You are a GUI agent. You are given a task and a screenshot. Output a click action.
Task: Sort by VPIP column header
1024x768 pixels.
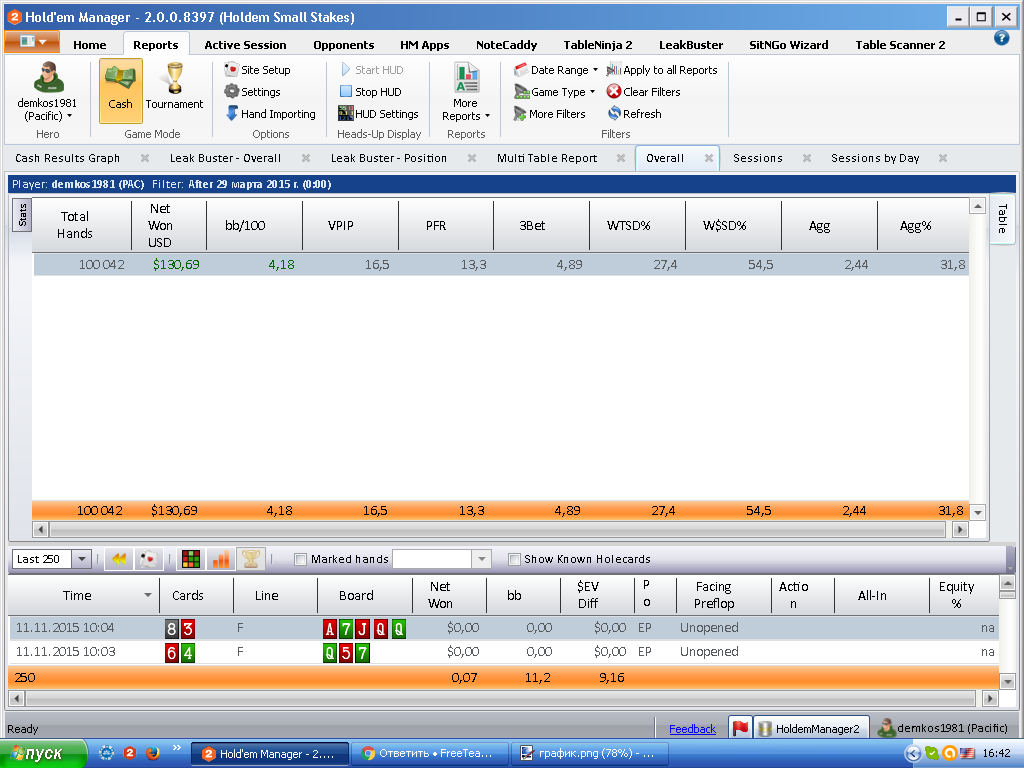350,225
